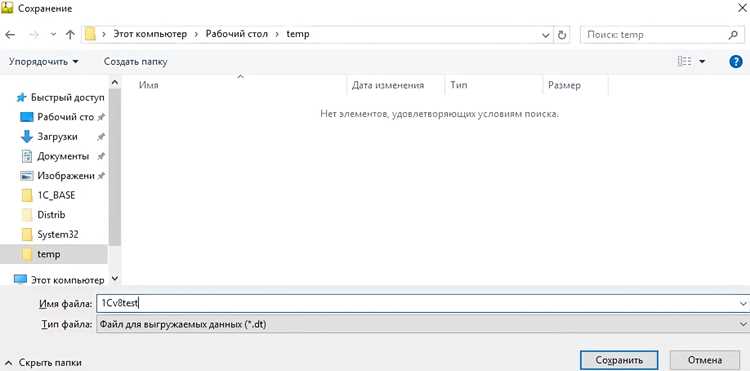Open 'Документы' in sidebar
Image resolution: width=750 pixels, height=371 pixels.
pos(63,156)
